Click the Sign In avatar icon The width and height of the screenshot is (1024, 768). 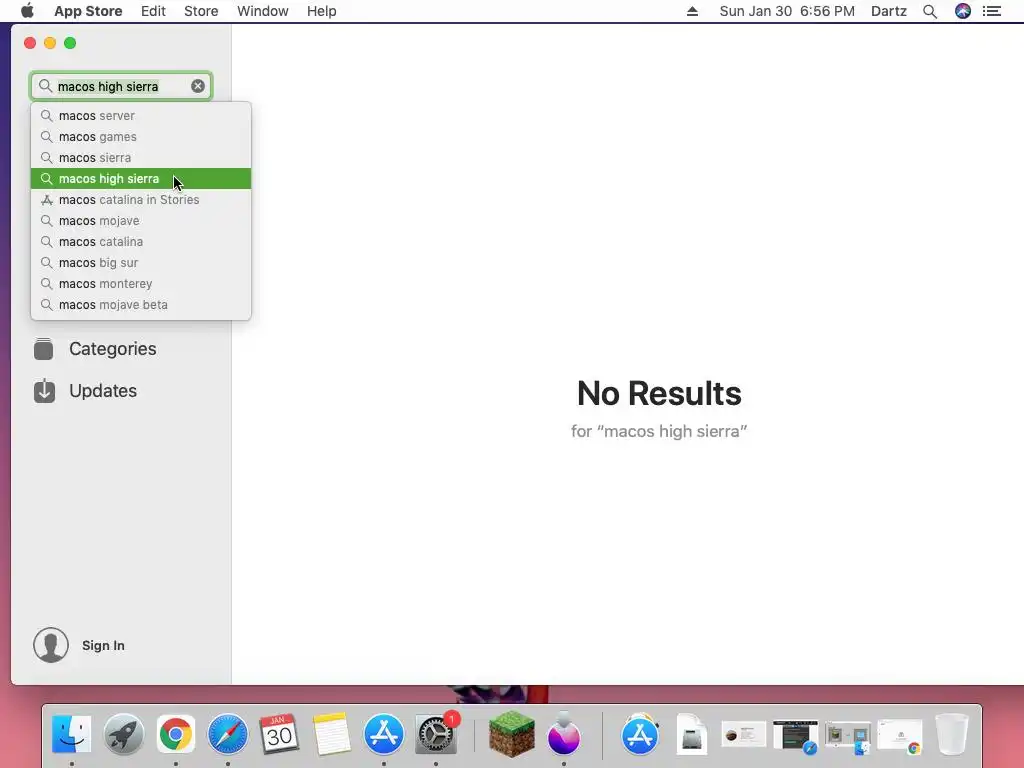51,645
